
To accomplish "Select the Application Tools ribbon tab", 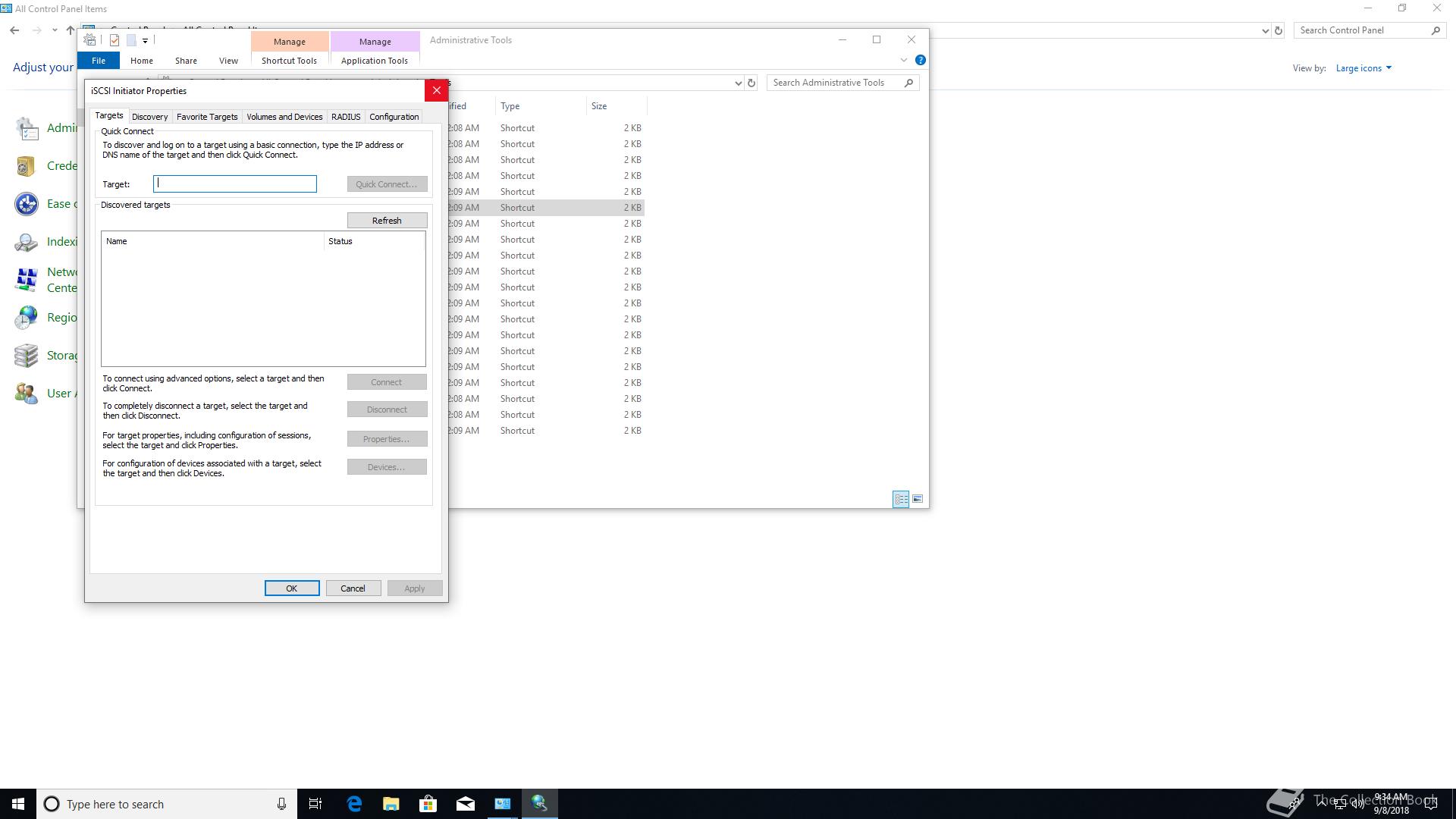I will 374,61.
